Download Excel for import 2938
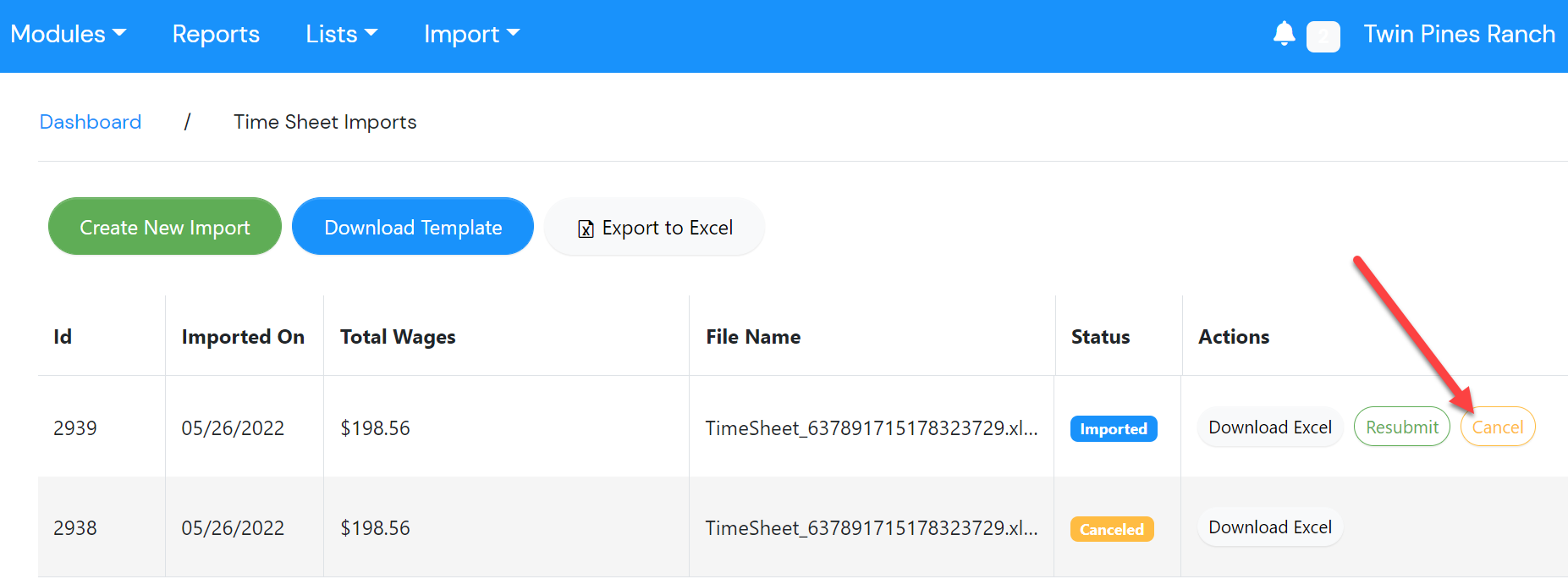This screenshot has width=1568, height=579. [x=1270, y=527]
